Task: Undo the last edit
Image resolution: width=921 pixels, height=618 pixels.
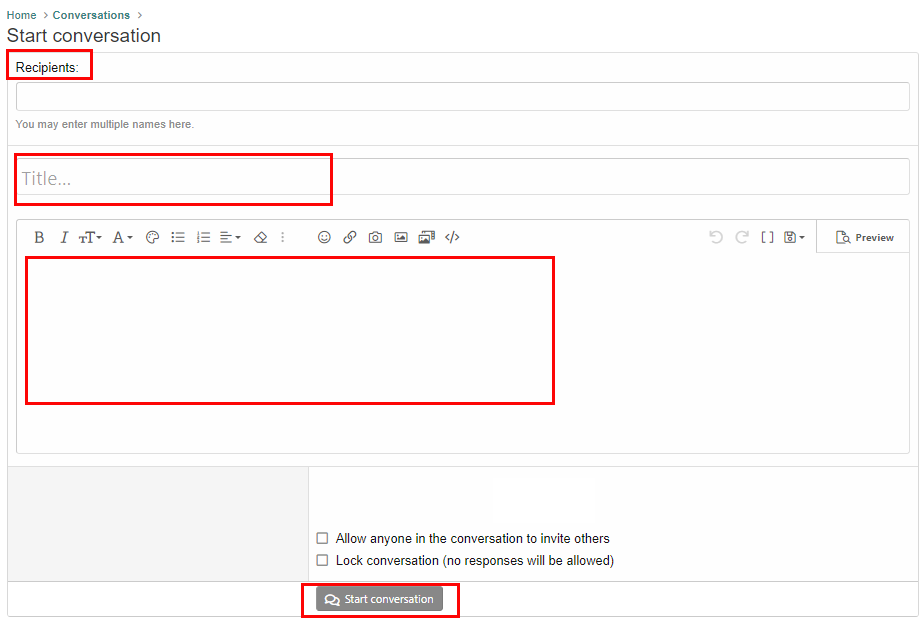Action: (x=715, y=237)
